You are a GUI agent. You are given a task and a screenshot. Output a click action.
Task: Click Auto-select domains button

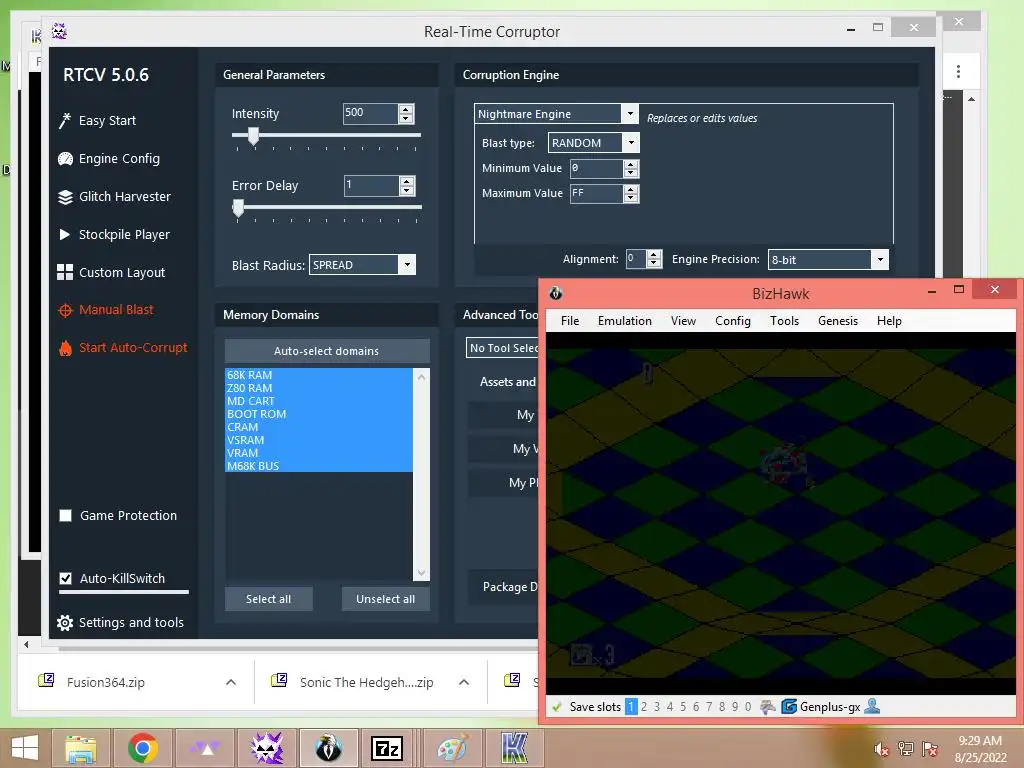pyautogui.click(x=327, y=351)
